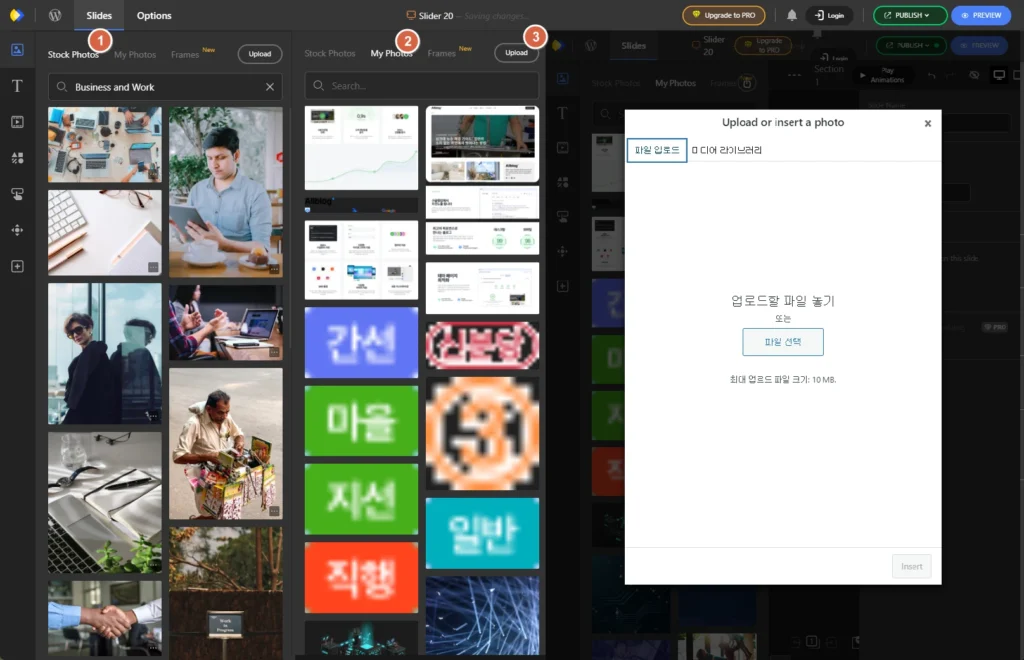Viewport: 1024px width, 660px height.
Task: Select the Text (T) tool in the bright sidebar
Action: click(x=18, y=86)
